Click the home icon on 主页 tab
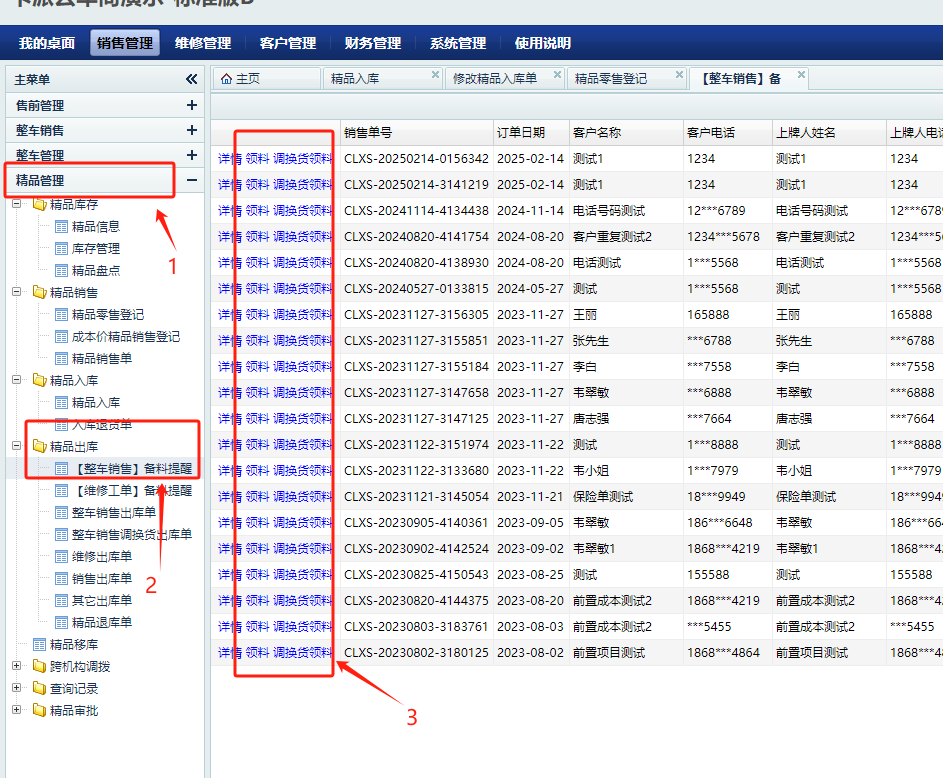The width and height of the screenshot is (943, 778). (226, 79)
